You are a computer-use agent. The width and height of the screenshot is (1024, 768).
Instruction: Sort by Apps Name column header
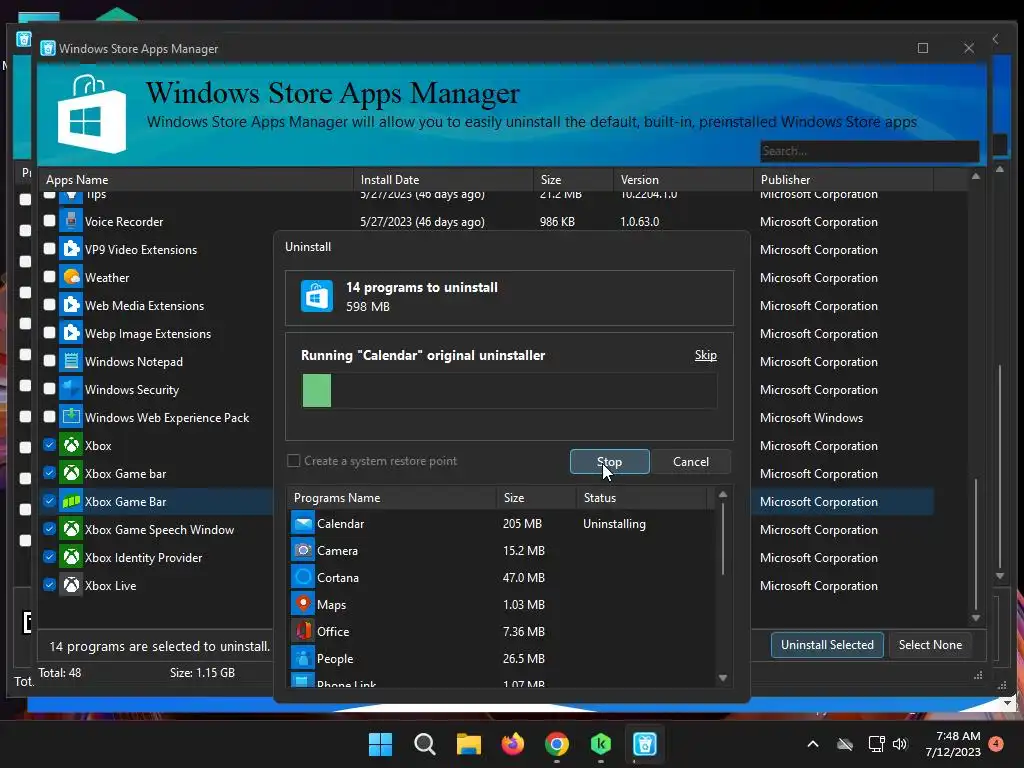pos(196,180)
